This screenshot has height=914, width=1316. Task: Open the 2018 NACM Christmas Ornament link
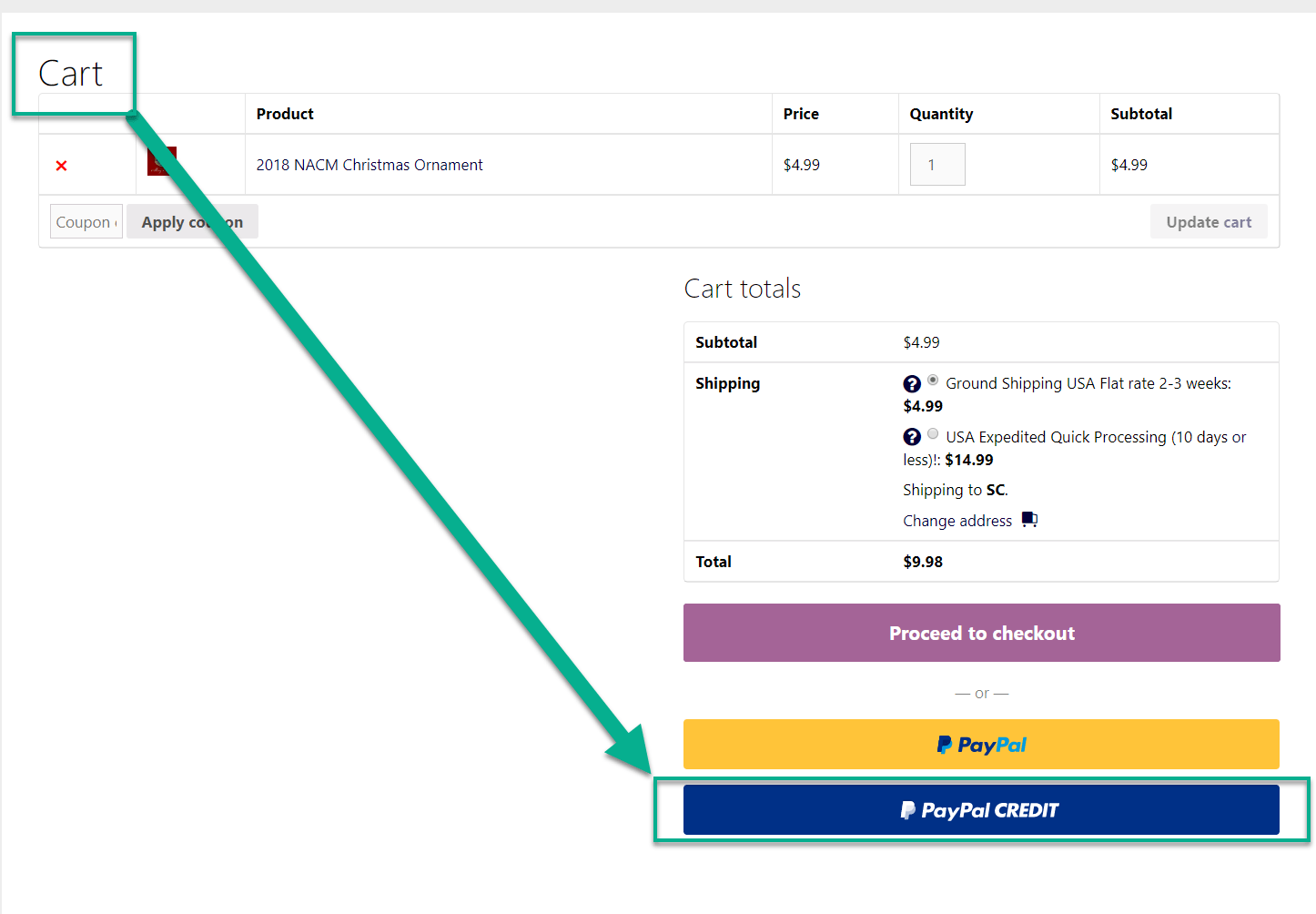[369, 165]
